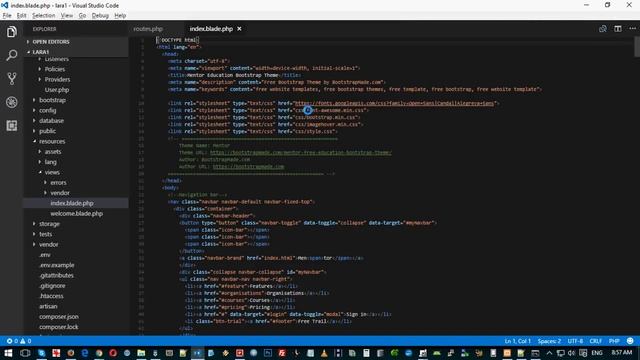Image resolution: width=640 pixels, height=360 pixels.
Task: Open the Windows Start menu
Action: click(x=8, y=353)
